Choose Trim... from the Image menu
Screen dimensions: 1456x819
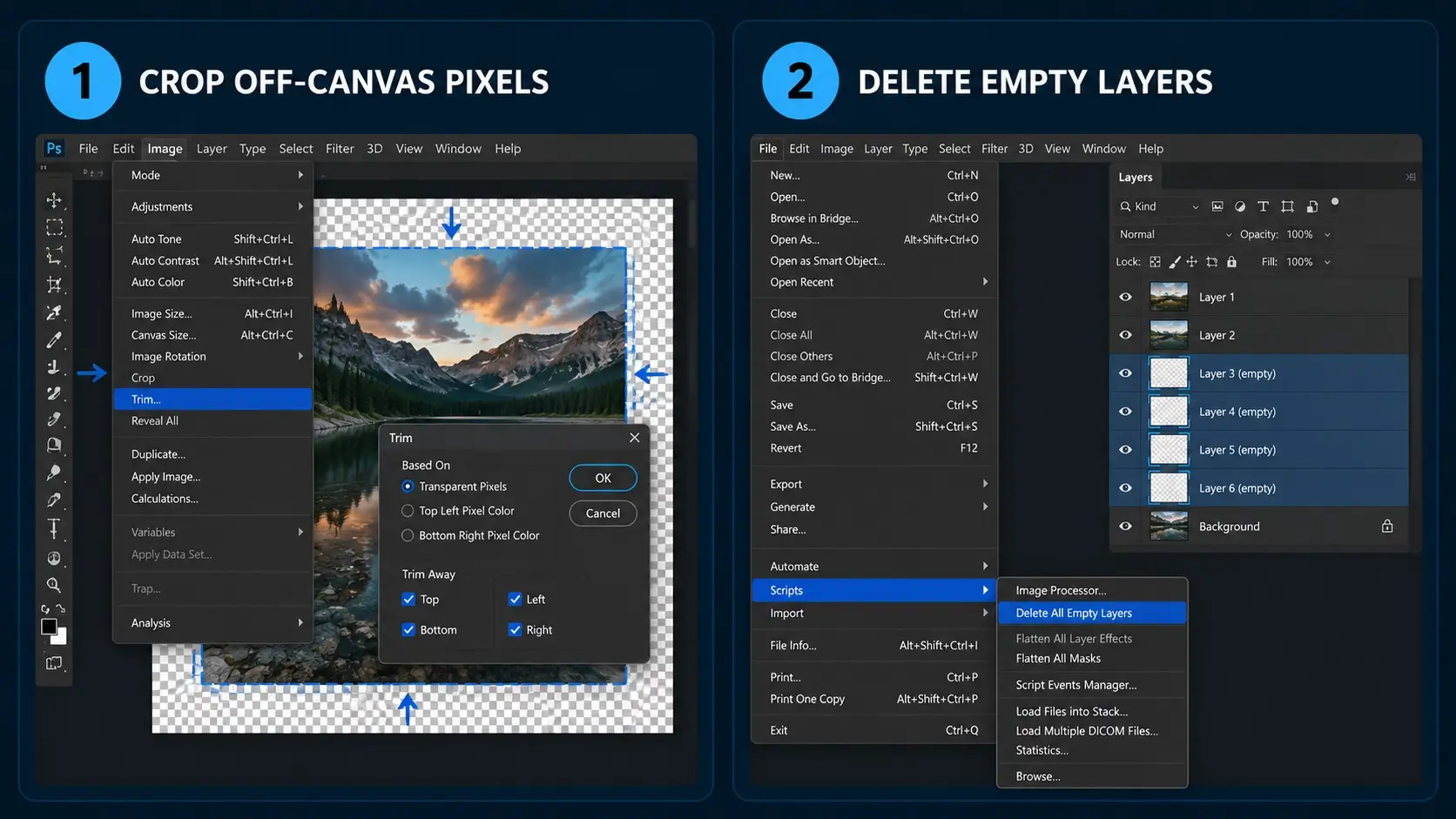click(x=212, y=399)
